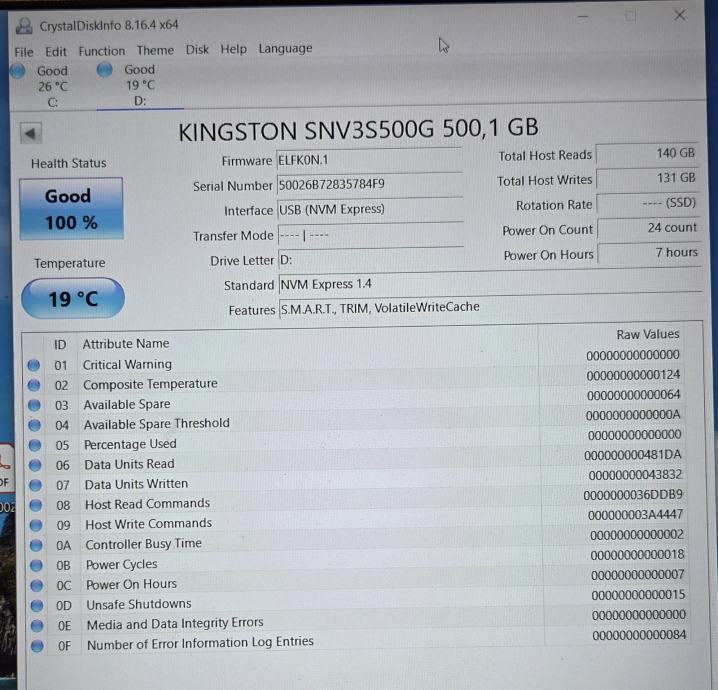This screenshot has width=718, height=690.
Task: Click the status dot for Composite Temperature
Action: 34,385
